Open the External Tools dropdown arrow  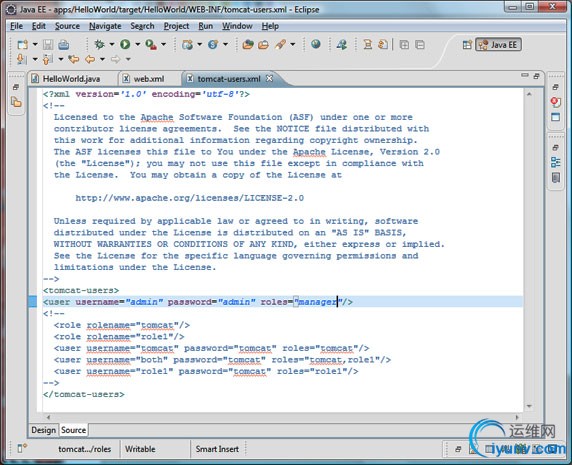pyautogui.click(x=163, y=44)
